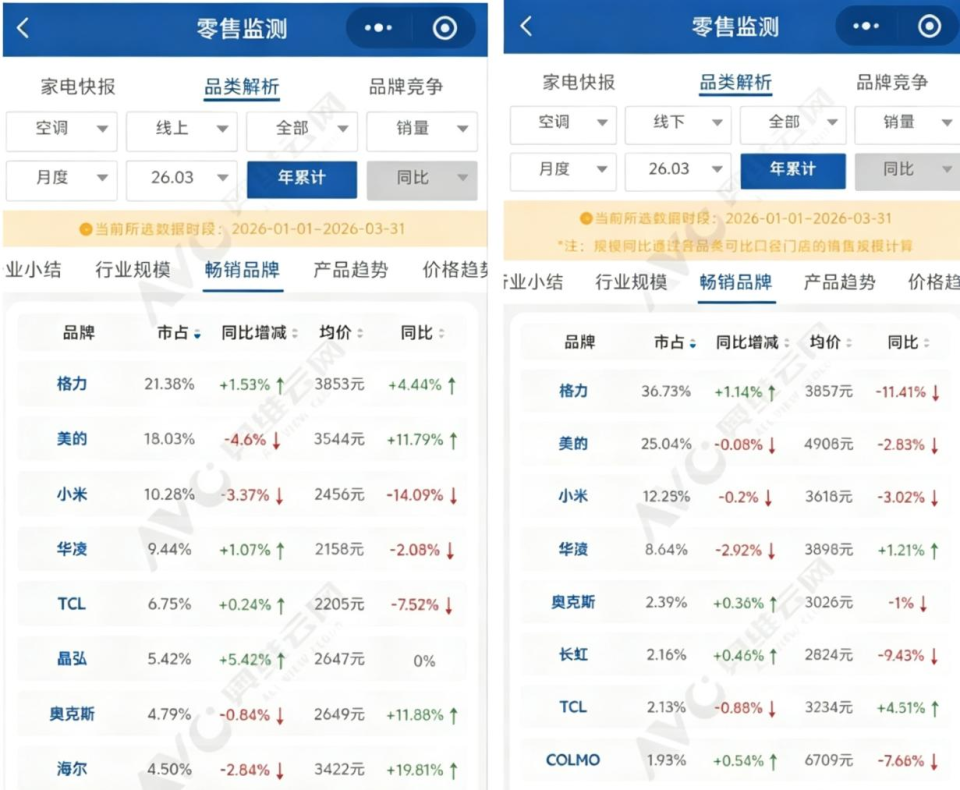
Task: Select 品类解析 tab in left panel
Action: [242, 87]
